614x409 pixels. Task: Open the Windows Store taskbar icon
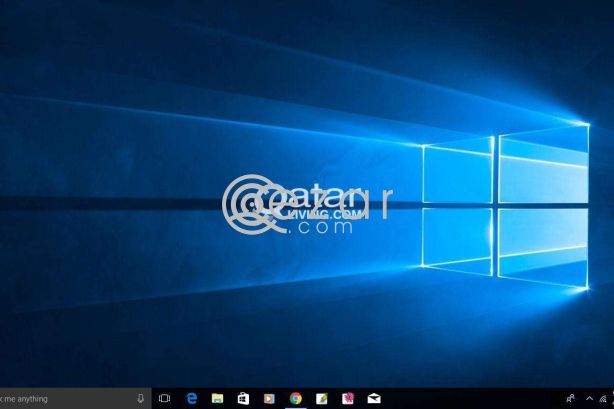[243, 398]
